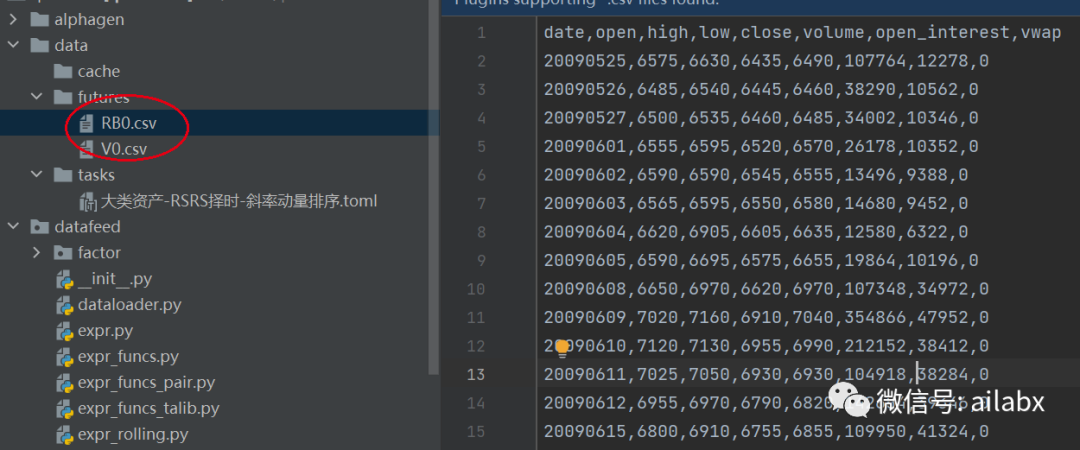
Task: Click the row starting with 20090604
Action: pyautogui.click(x=756, y=232)
